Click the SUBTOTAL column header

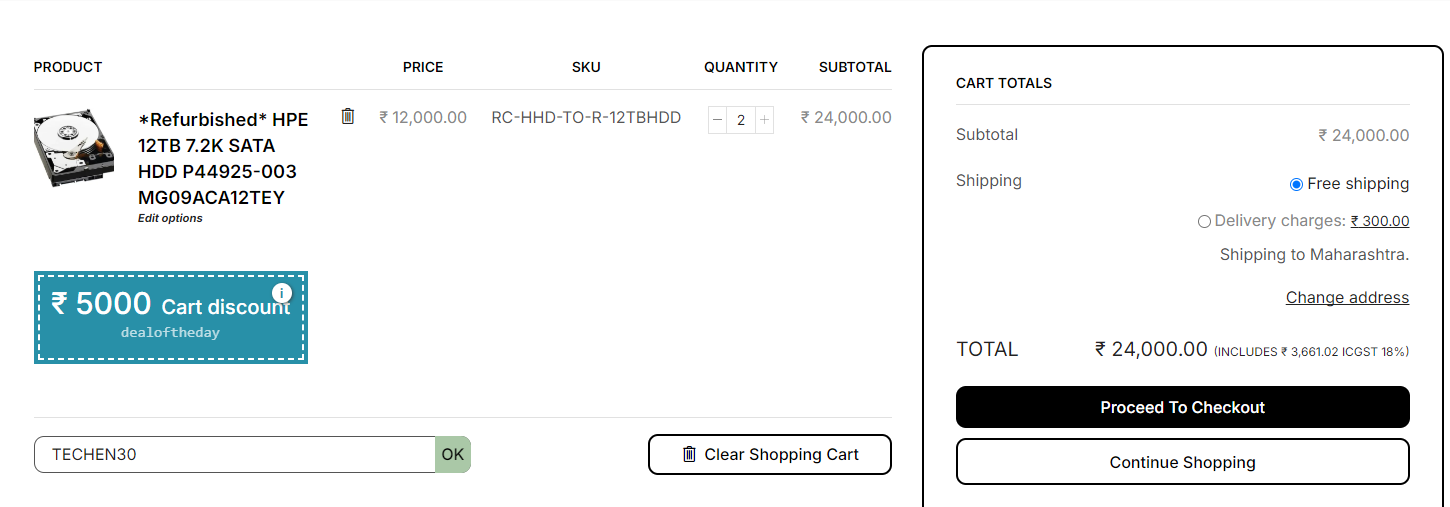click(854, 67)
